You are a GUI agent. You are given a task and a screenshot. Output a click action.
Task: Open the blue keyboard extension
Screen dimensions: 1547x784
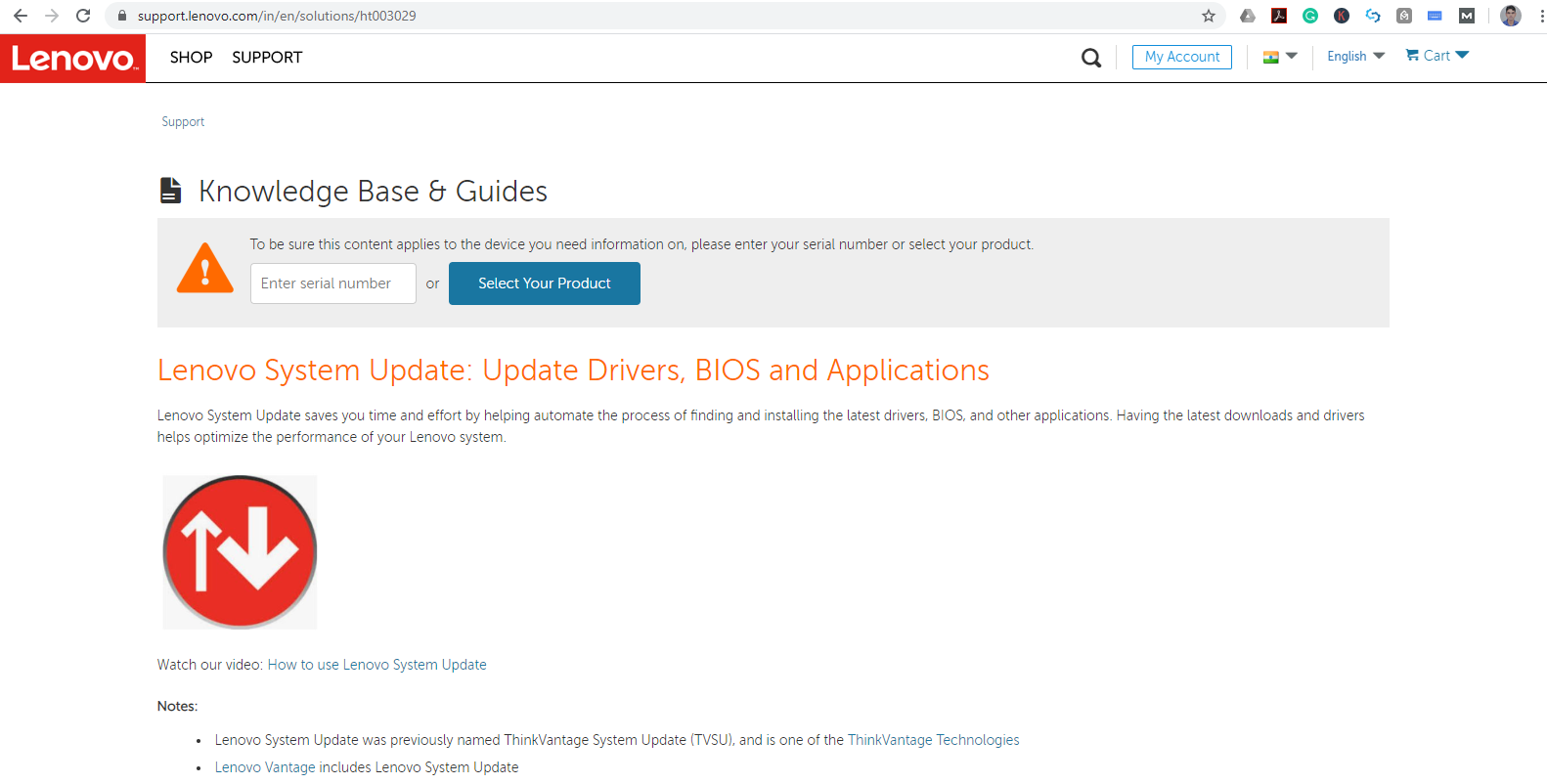click(1436, 16)
